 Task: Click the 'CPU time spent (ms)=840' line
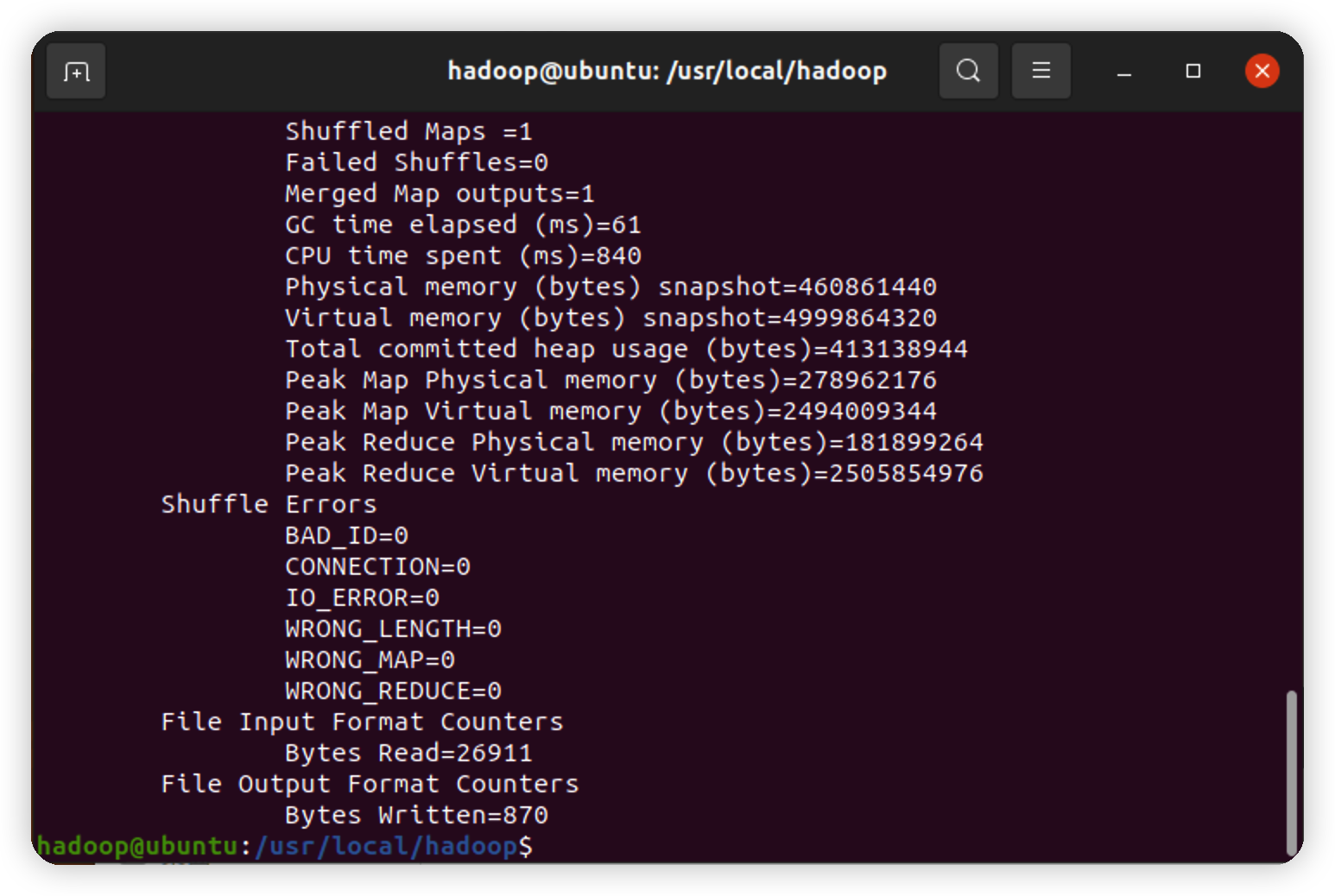point(463,256)
